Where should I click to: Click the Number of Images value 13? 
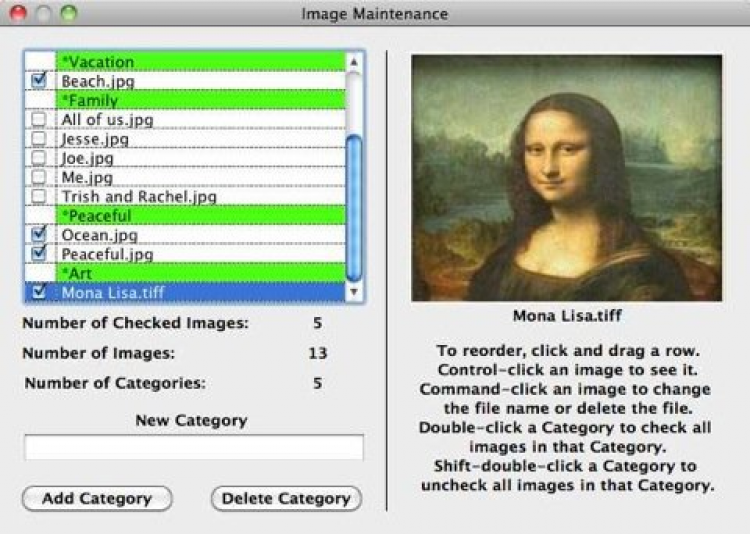(x=318, y=353)
